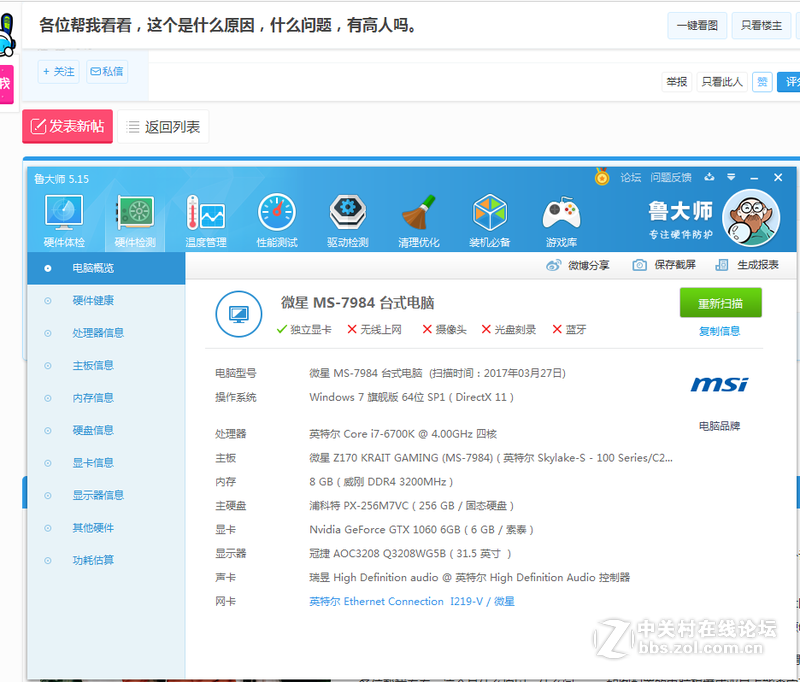800x682 pixels.
Task: Click memory text 8 GB 威刚 DDR4 3200MHz
Action: pos(381,482)
